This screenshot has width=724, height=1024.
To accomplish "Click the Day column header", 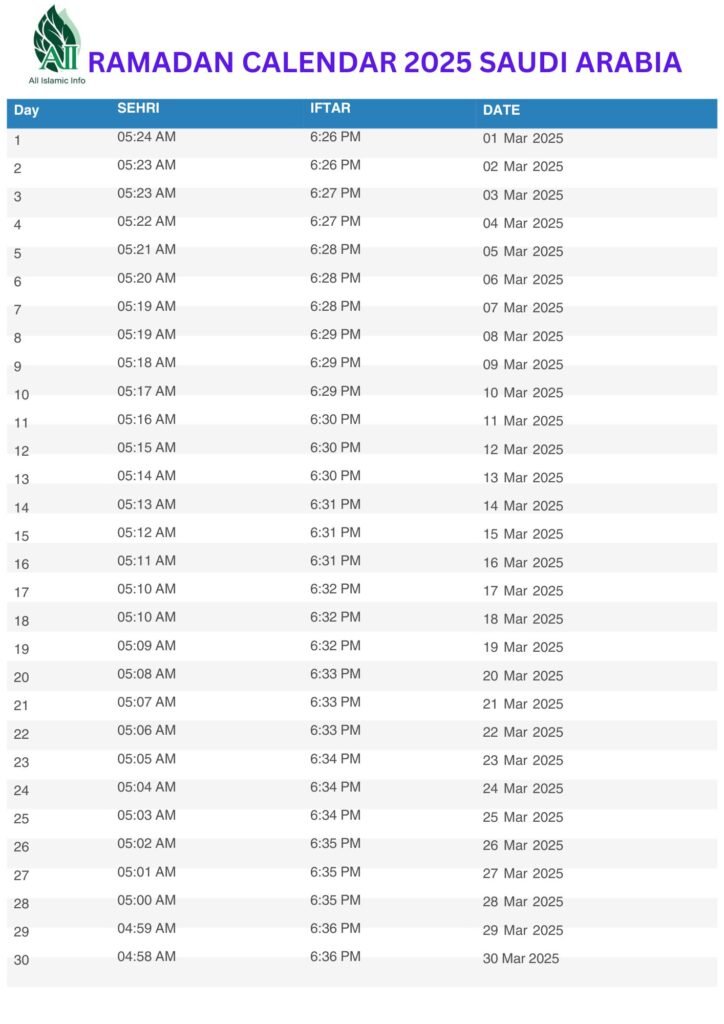I will (27, 110).
